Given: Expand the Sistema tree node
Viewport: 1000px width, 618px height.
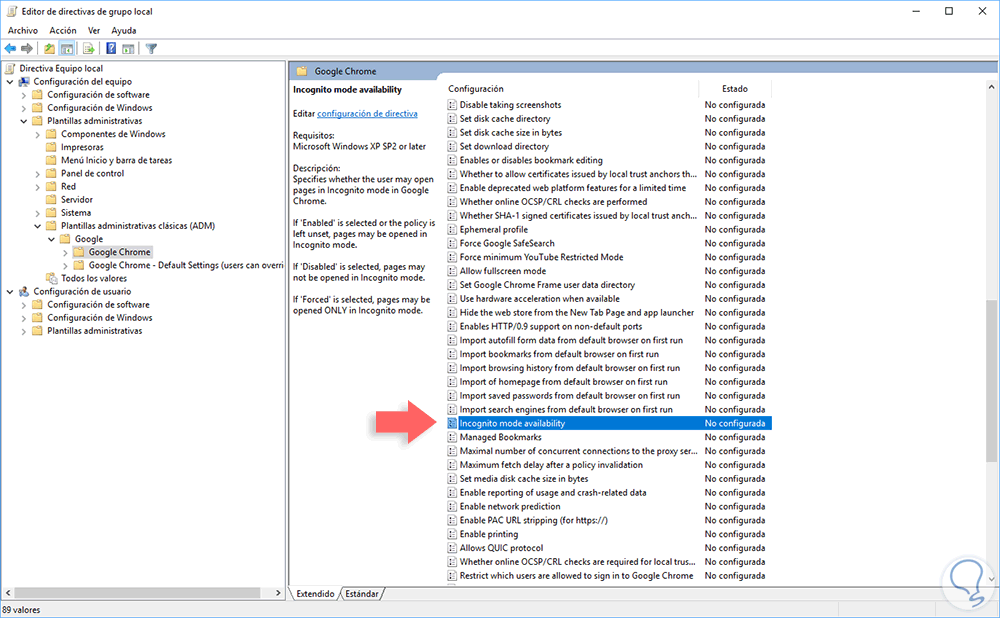Looking at the screenshot, I should pos(38,213).
